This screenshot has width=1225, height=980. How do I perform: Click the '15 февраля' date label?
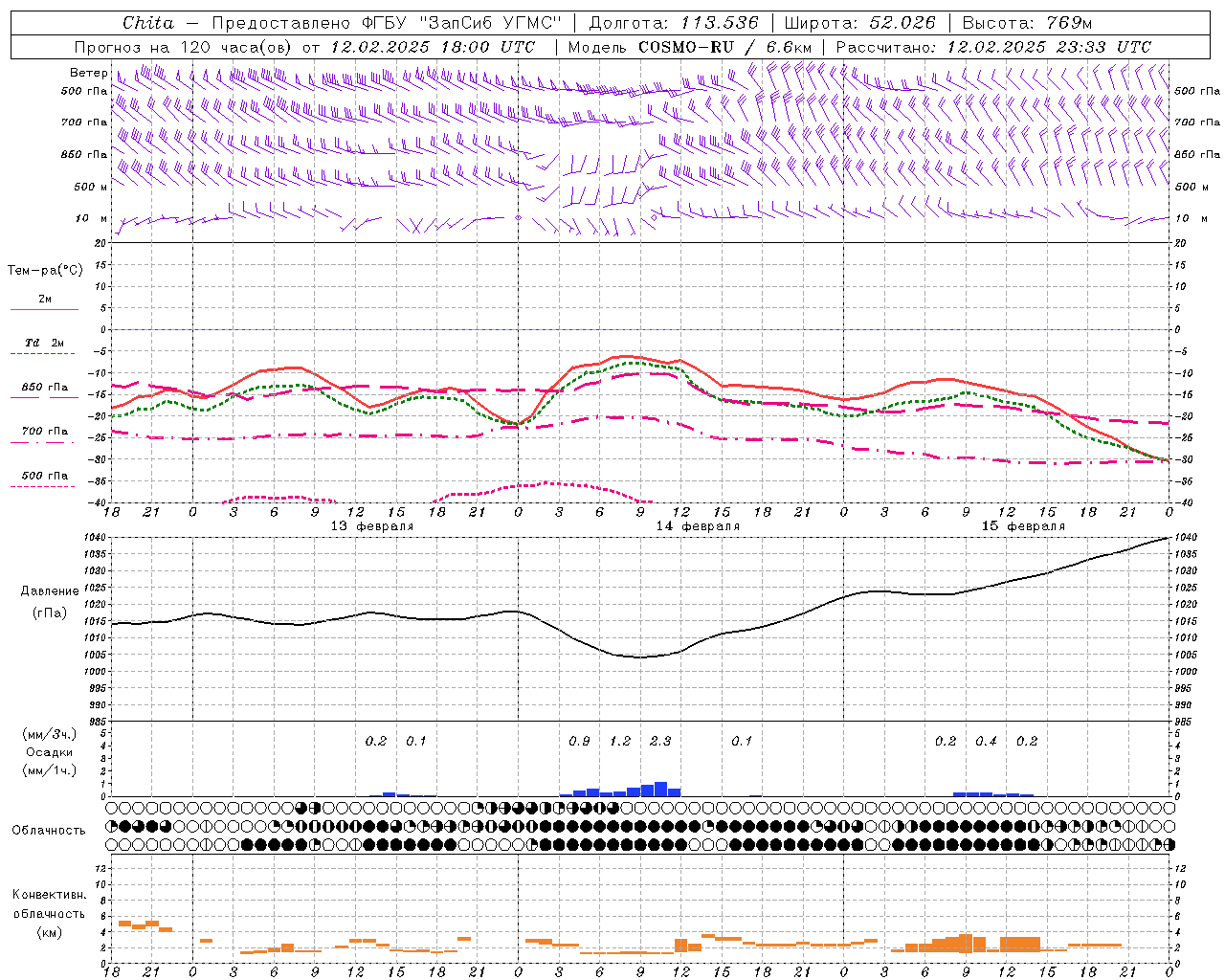pos(1023,526)
